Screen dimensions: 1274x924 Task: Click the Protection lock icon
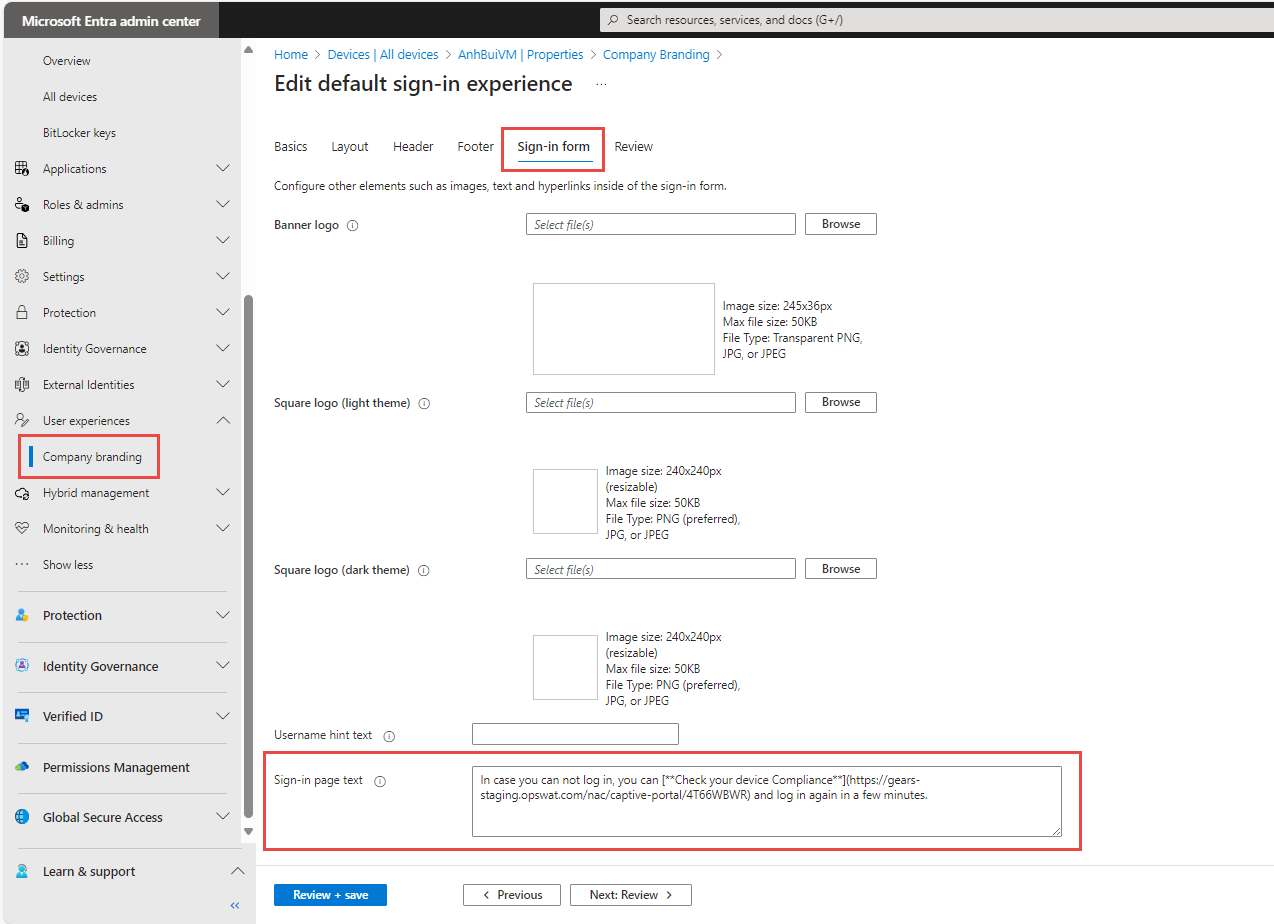coord(22,313)
